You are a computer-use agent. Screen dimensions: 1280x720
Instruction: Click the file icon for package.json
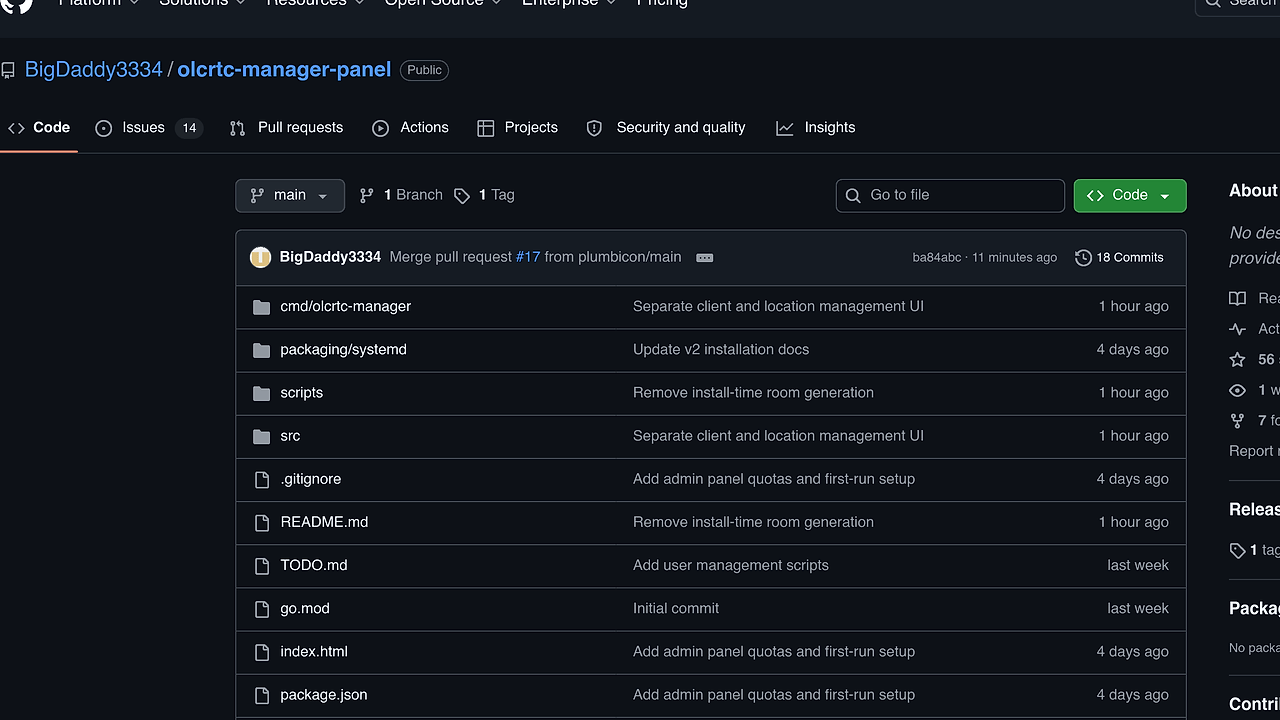262,694
